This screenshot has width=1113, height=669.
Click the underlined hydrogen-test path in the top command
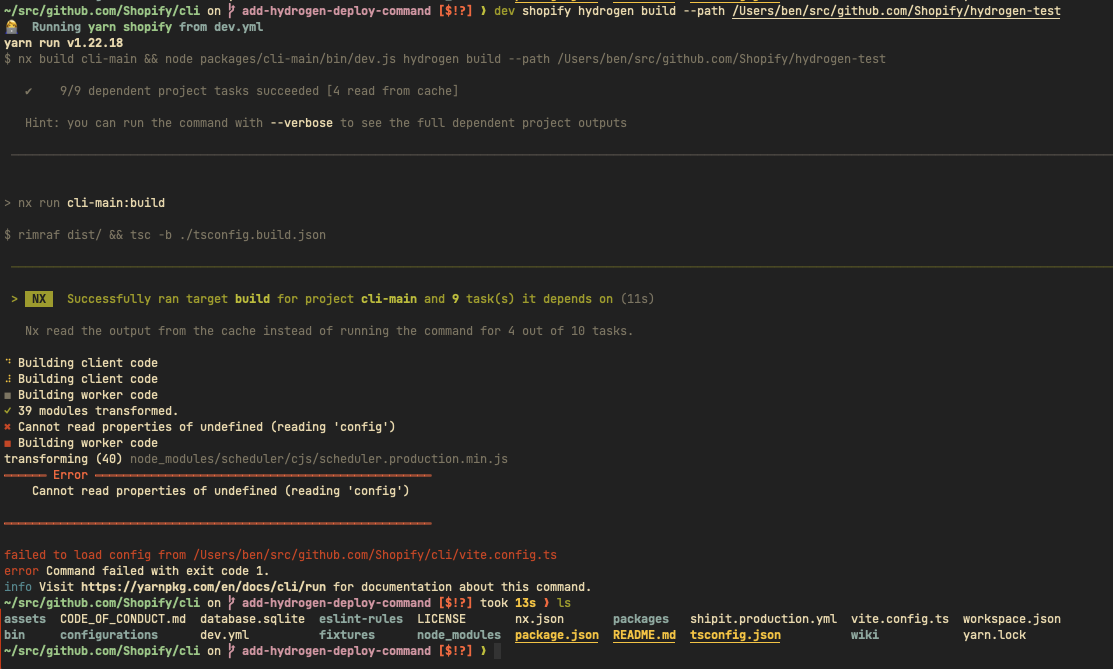pyautogui.click(x=896, y=10)
